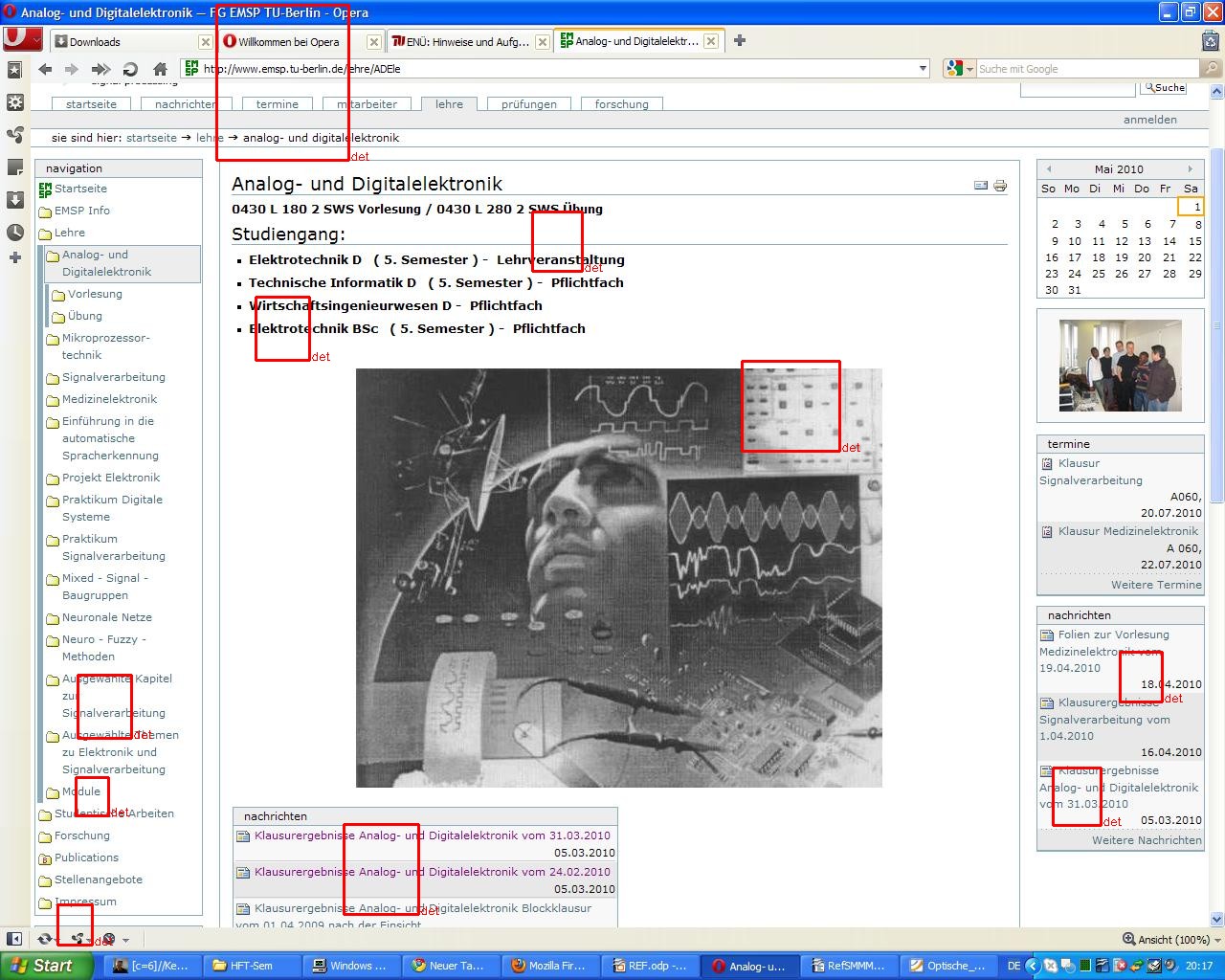Open the Google search engine dropdown

click(x=959, y=69)
